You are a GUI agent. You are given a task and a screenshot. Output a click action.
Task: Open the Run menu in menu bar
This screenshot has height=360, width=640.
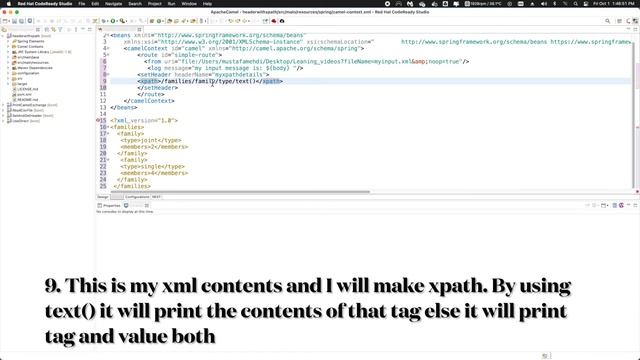171,4
